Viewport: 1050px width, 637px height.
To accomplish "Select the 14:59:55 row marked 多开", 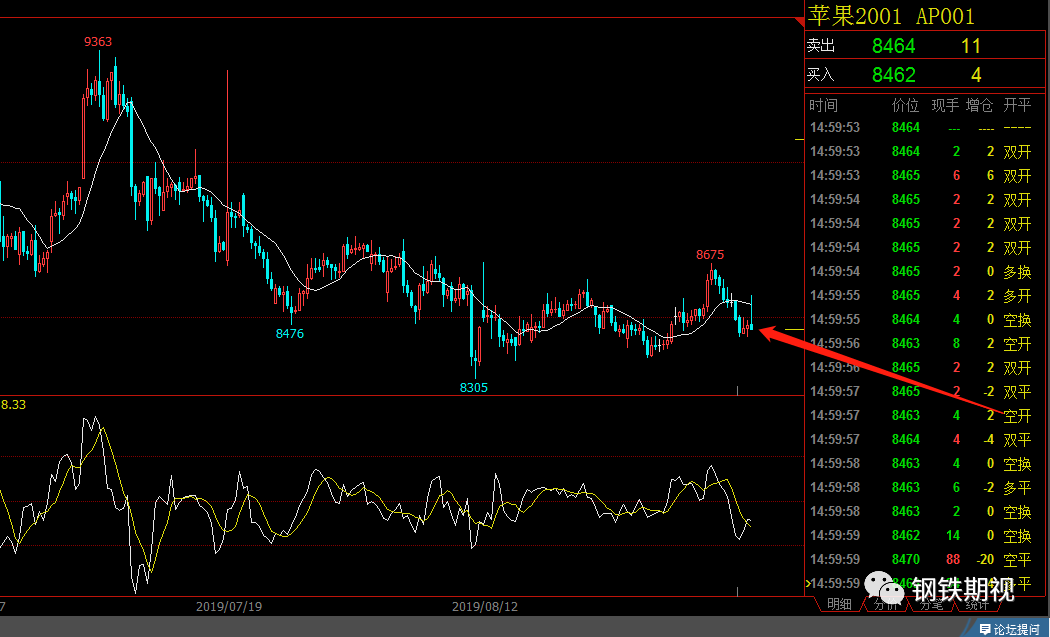I will click(x=921, y=295).
